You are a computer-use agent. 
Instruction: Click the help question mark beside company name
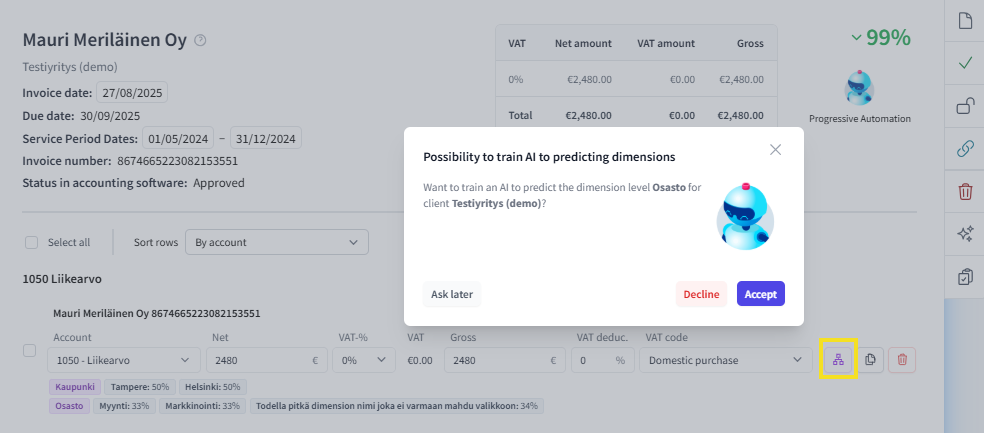pos(200,41)
